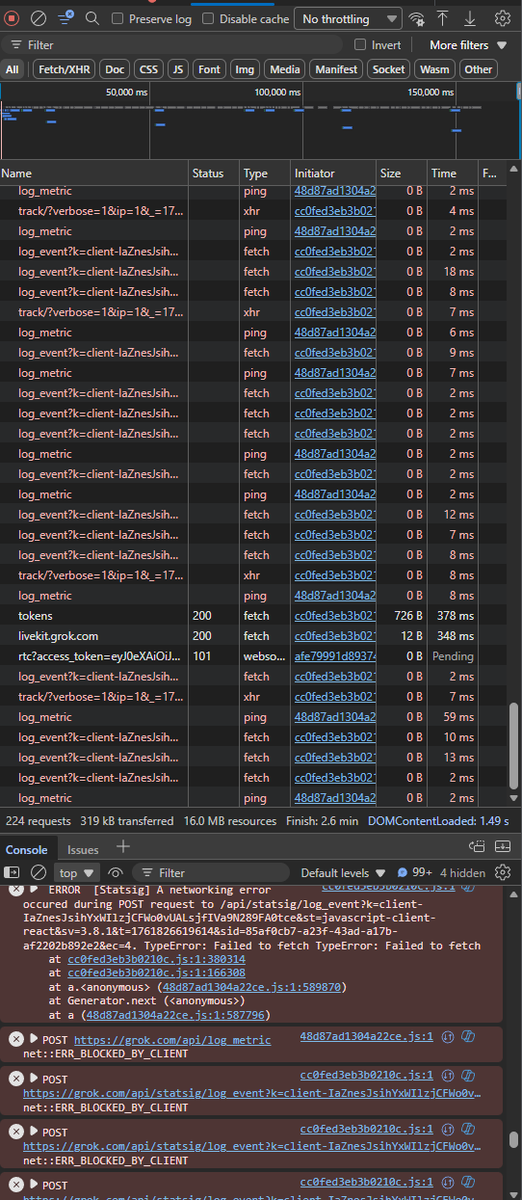Screen dimensions: 522x1200
Task: Select the rtc?access_token websocket request
Action: point(255,656)
